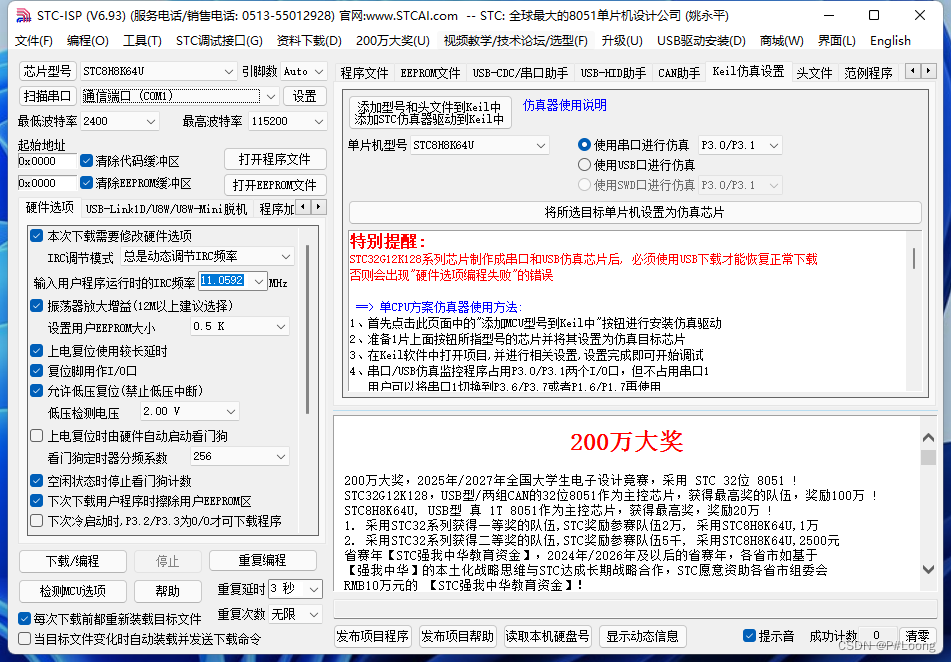Select 使用串口进行仿真 radio button
The width and height of the screenshot is (951, 662).
[584, 145]
